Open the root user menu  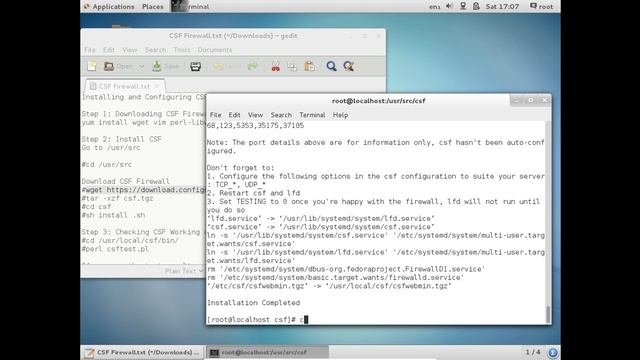coord(542,7)
